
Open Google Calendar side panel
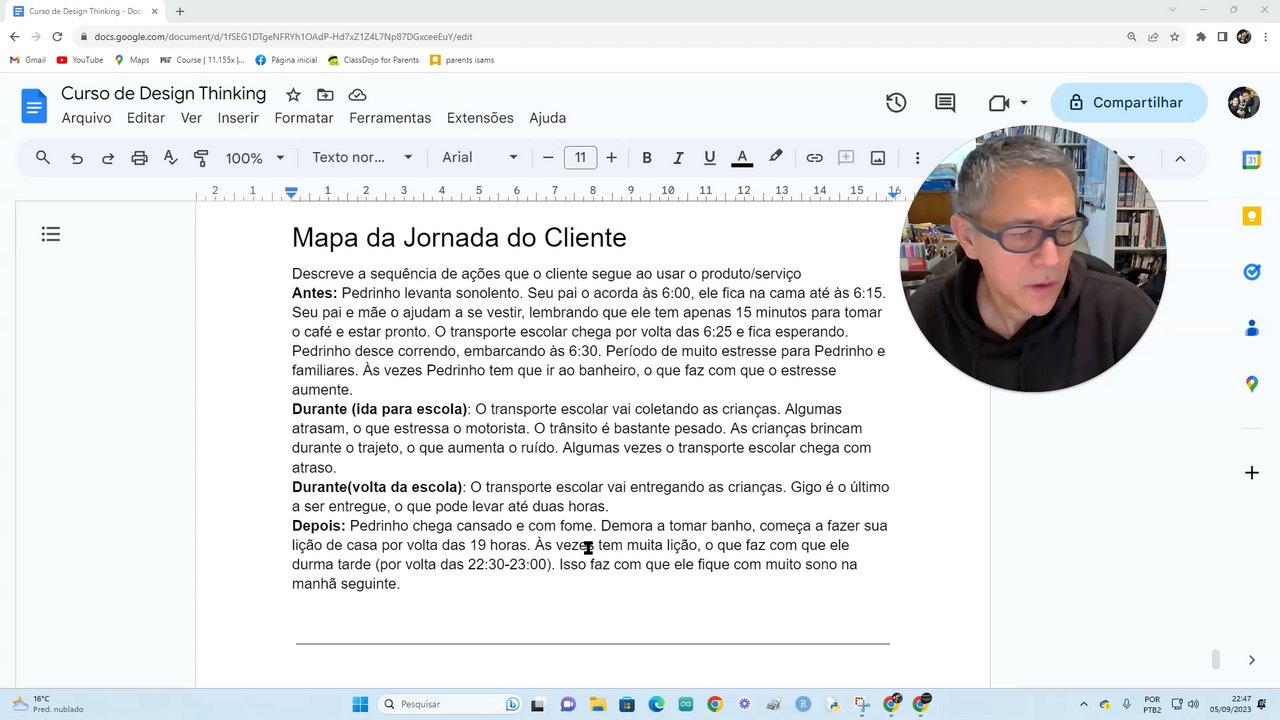(x=1252, y=160)
